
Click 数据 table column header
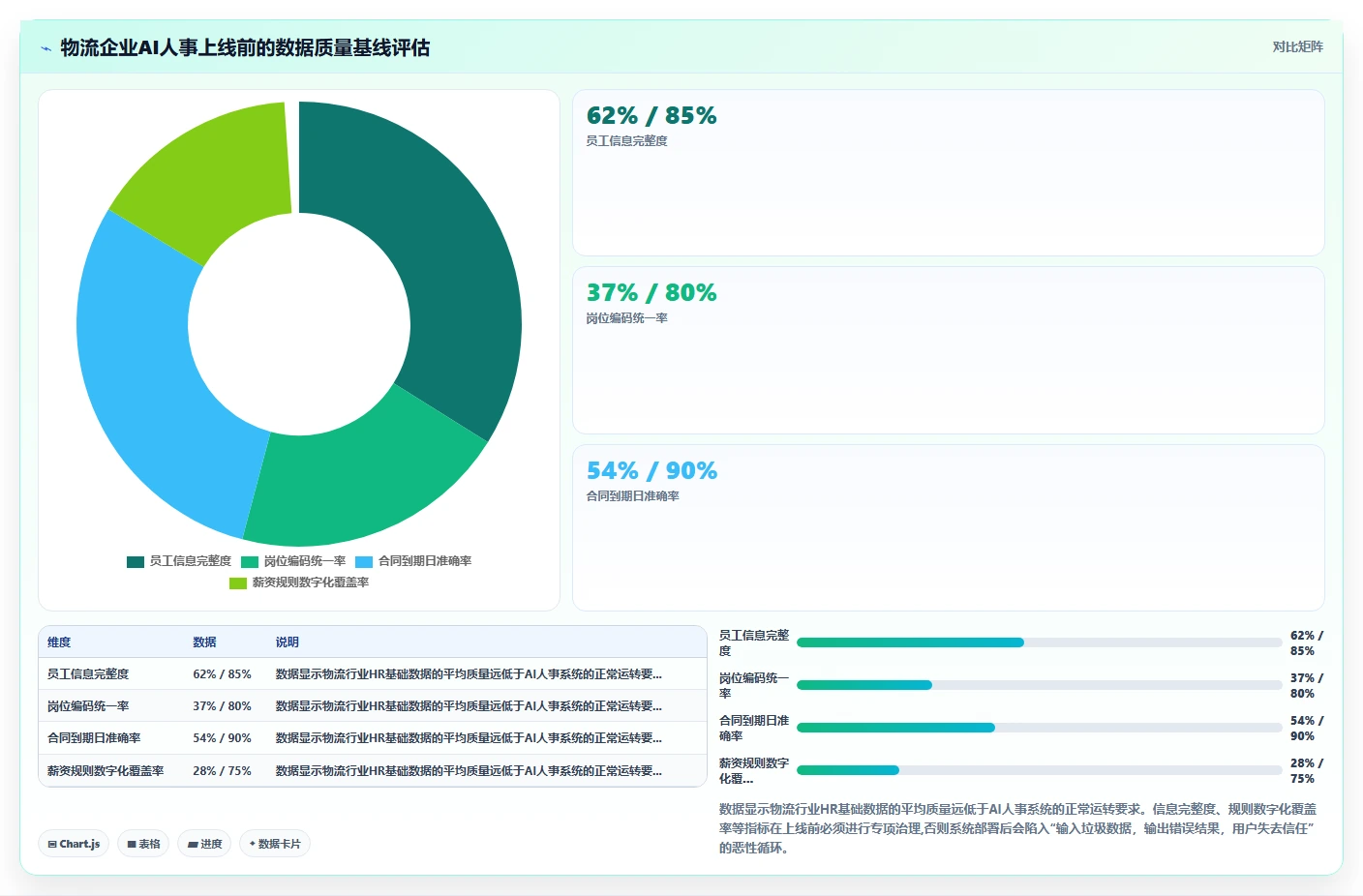(x=204, y=642)
